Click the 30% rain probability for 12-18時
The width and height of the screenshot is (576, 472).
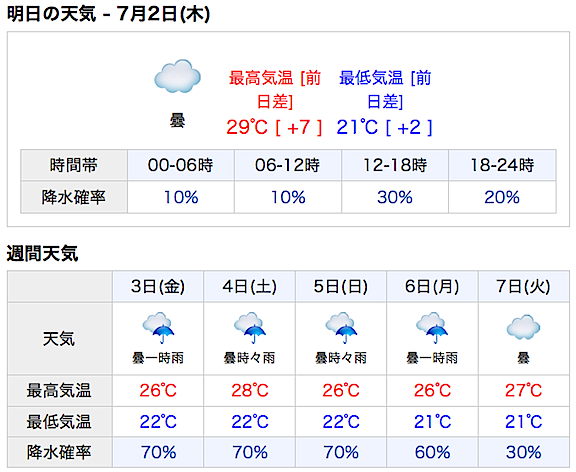[395, 197]
